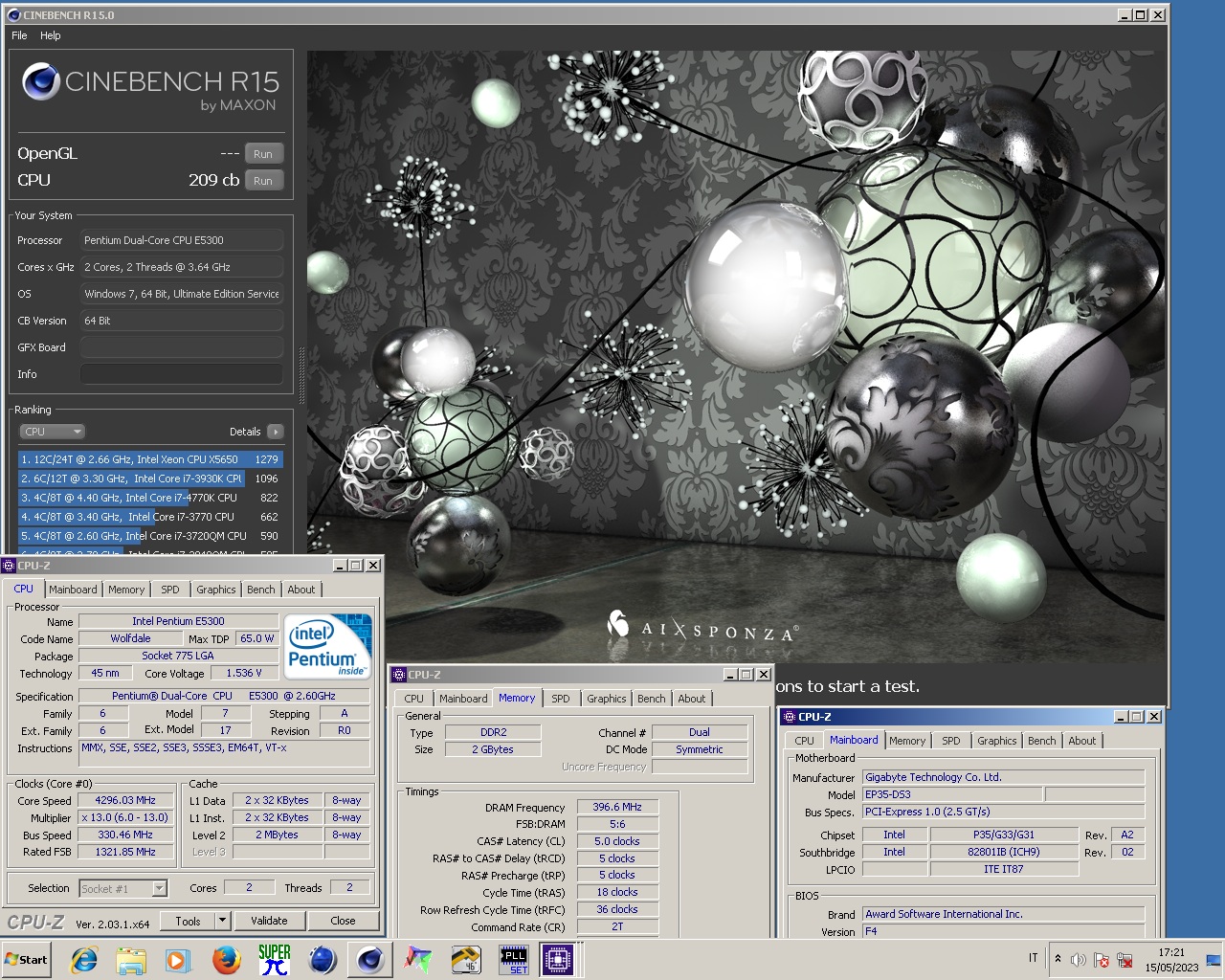Viewport: 1225px width, 980px height.
Task: Select ranking row Core i7-3930K
Action: [150, 479]
